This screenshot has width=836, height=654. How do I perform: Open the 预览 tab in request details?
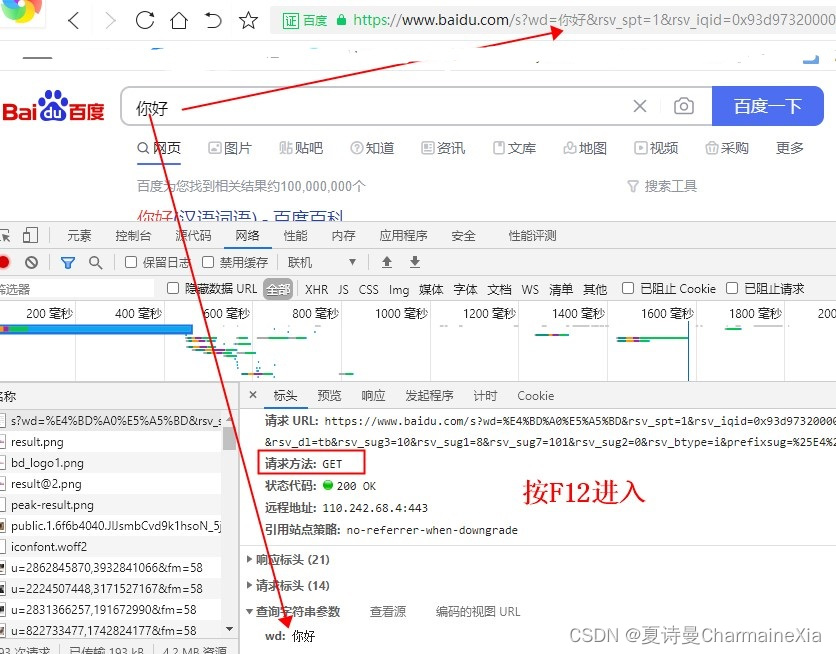329,395
